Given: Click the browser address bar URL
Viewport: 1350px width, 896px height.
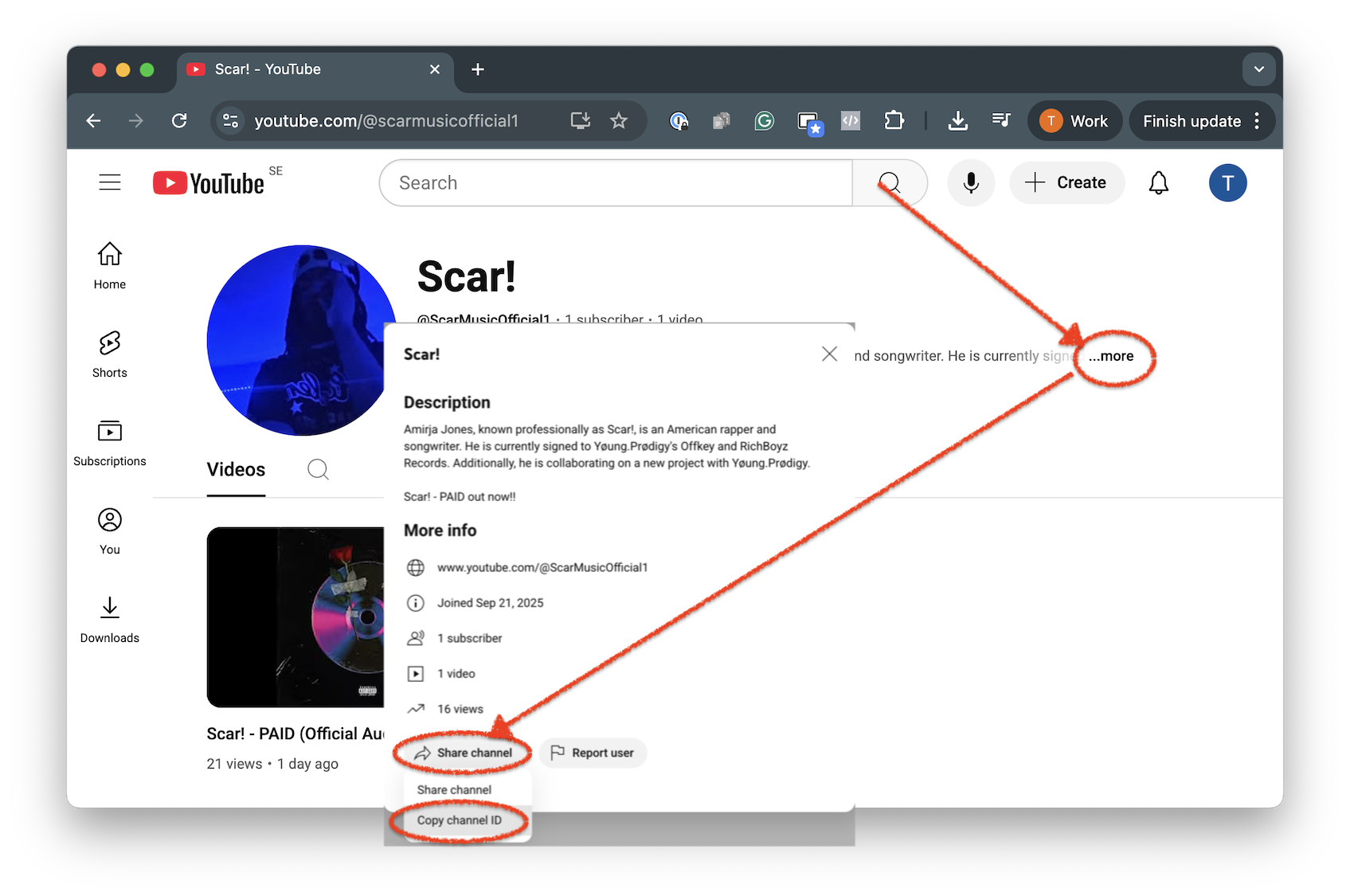Looking at the screenshot, I should (386, 121).
